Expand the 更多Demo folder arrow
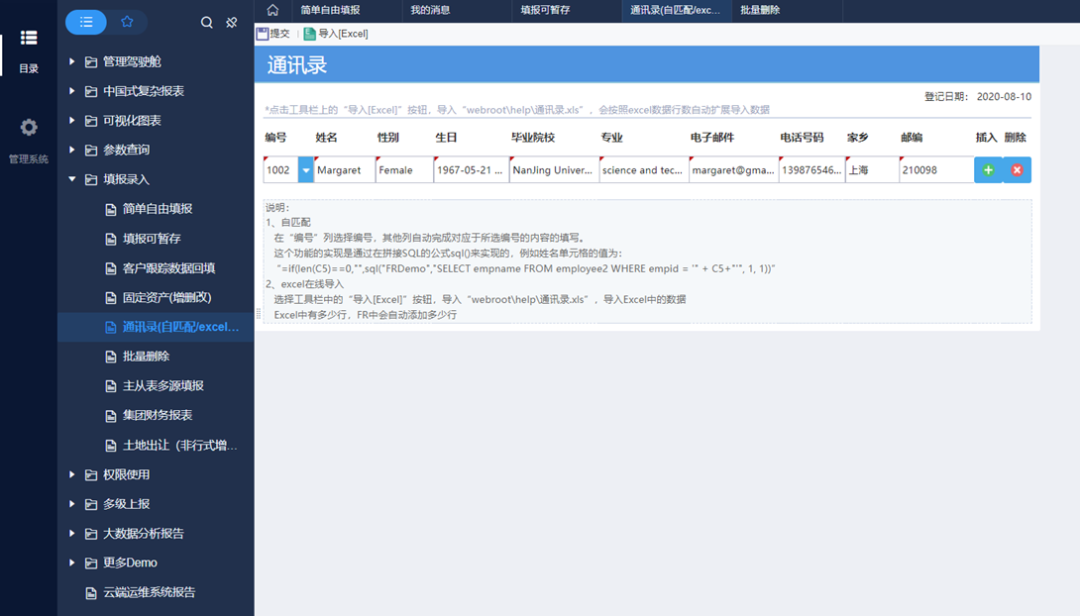This screenshot has width=1080, height=616. click(72, 563)
